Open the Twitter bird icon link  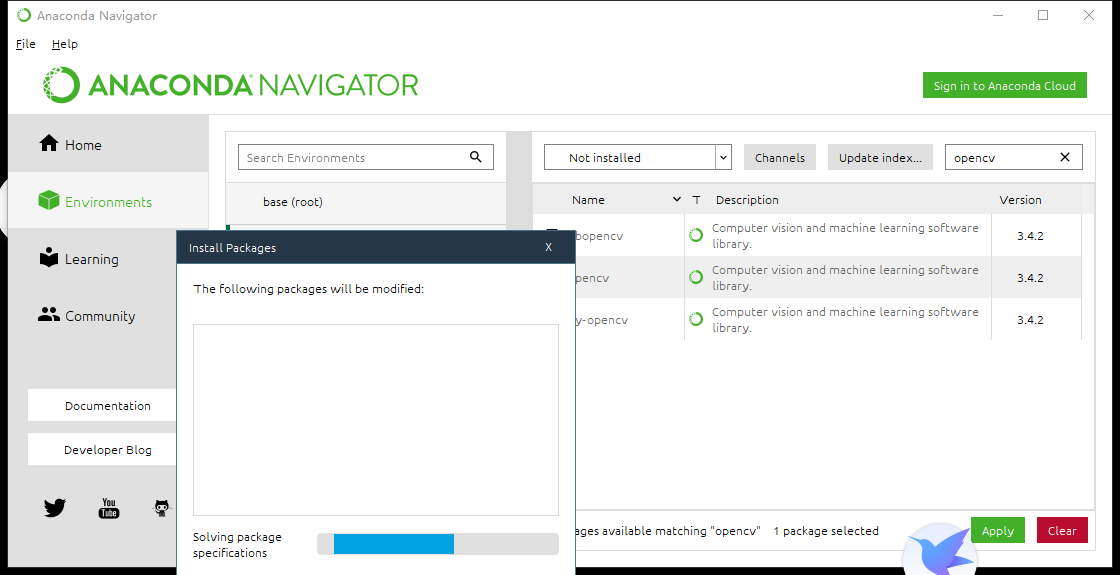click(55, 508)
